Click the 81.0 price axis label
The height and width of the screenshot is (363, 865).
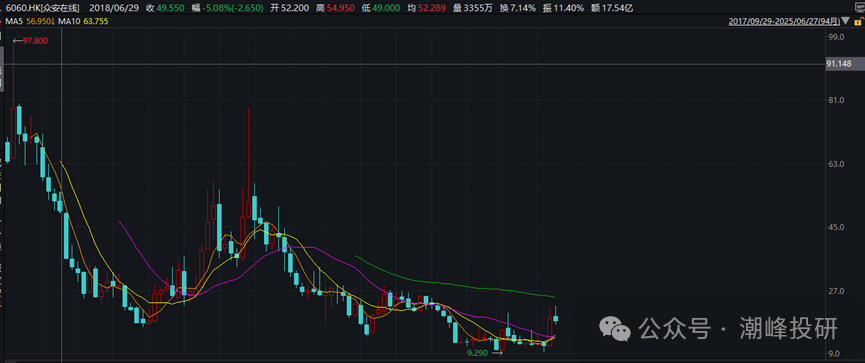(x=837, y=100)
